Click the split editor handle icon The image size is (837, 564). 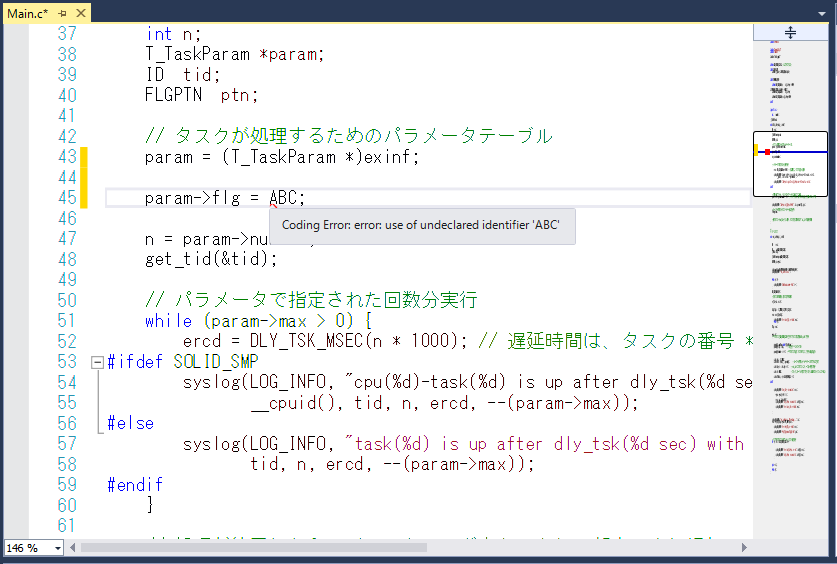pyautogui.click(x=790, y=32)
